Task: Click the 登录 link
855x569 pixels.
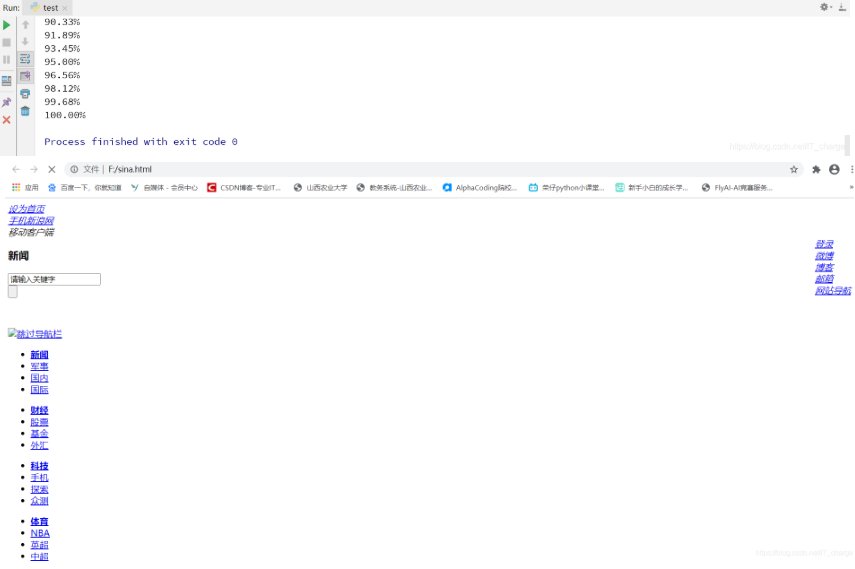Action: click(824, 244)
